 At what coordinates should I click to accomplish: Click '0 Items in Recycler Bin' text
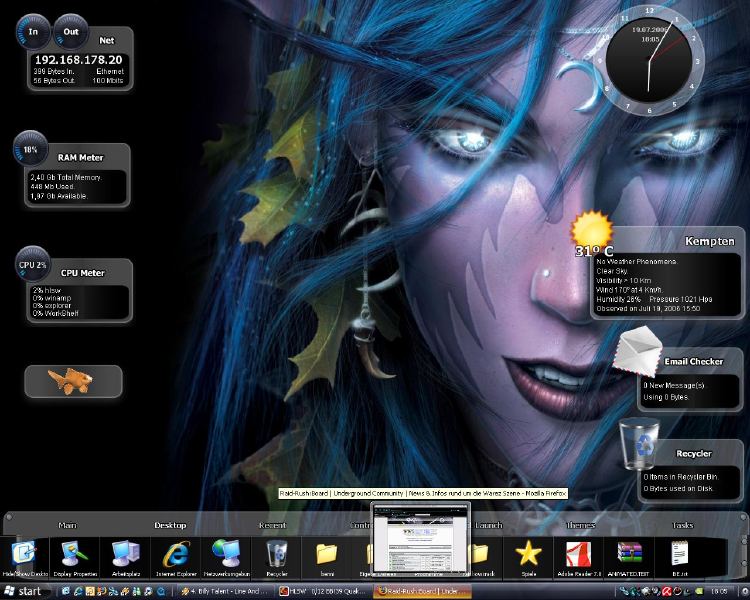click(681, 477)
